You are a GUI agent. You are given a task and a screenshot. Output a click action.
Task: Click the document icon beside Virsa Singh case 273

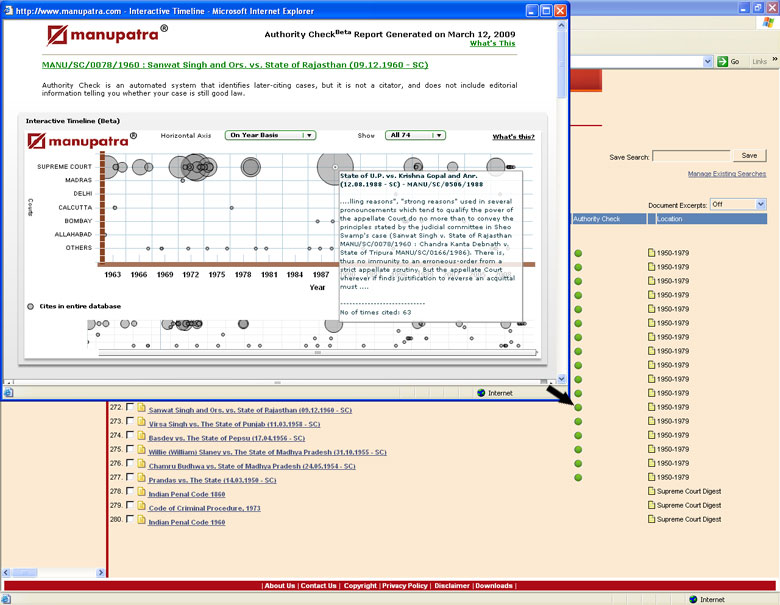pos(141,422)
